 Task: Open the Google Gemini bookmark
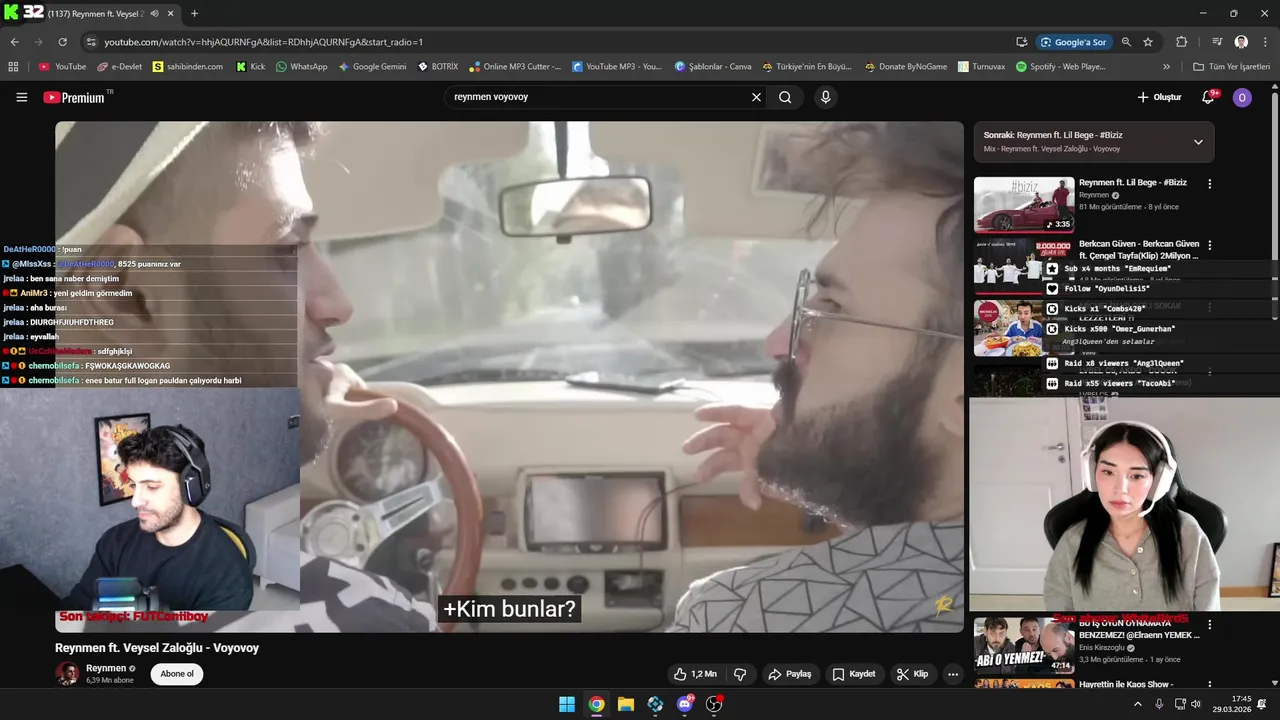(372, 67)
